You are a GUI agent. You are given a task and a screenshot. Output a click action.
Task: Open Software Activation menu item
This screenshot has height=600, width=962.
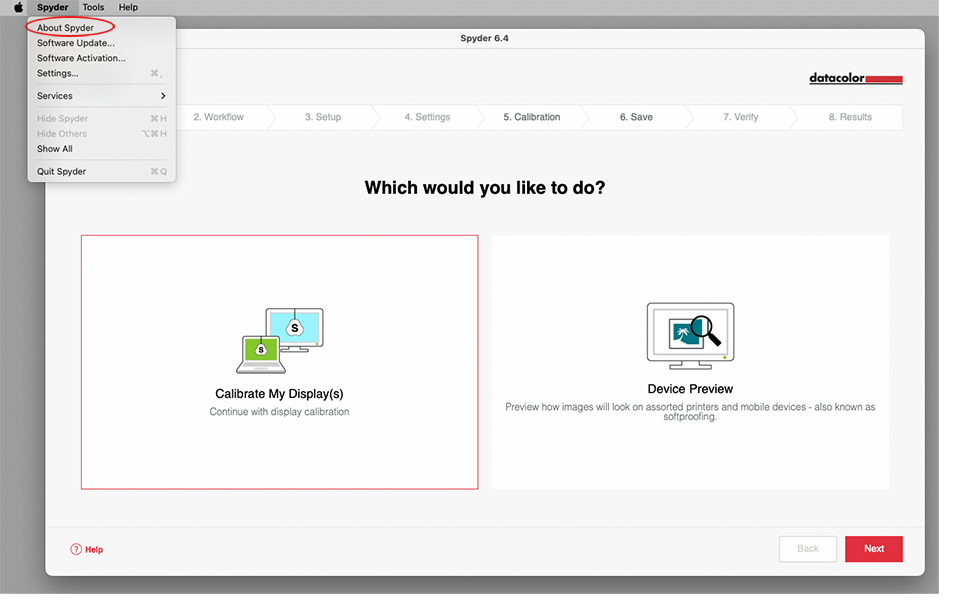click(81, 58)
